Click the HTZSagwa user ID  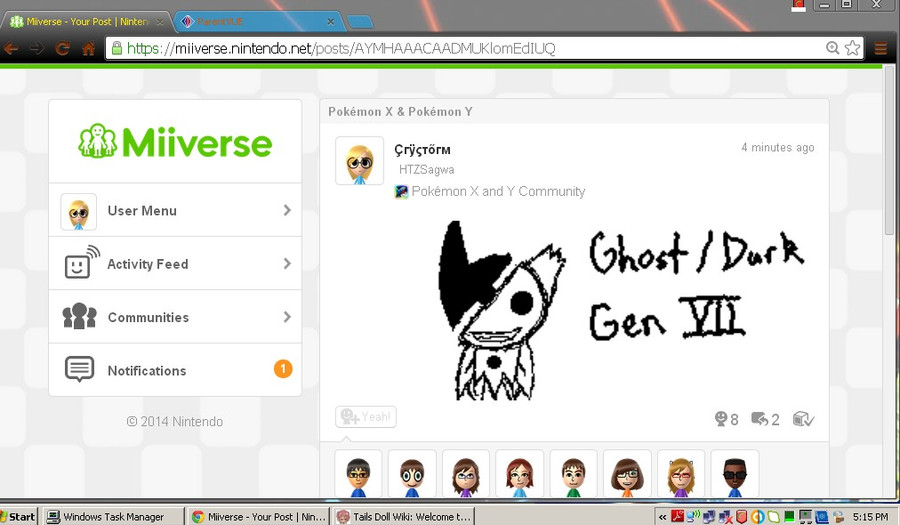tap(426, 169)
